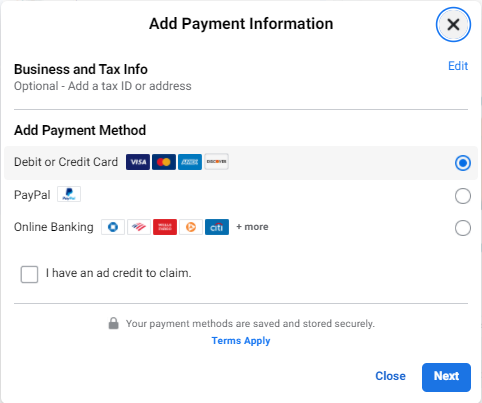Click the Discover card icon
482x403 pixels.
(x=217, y=162)
